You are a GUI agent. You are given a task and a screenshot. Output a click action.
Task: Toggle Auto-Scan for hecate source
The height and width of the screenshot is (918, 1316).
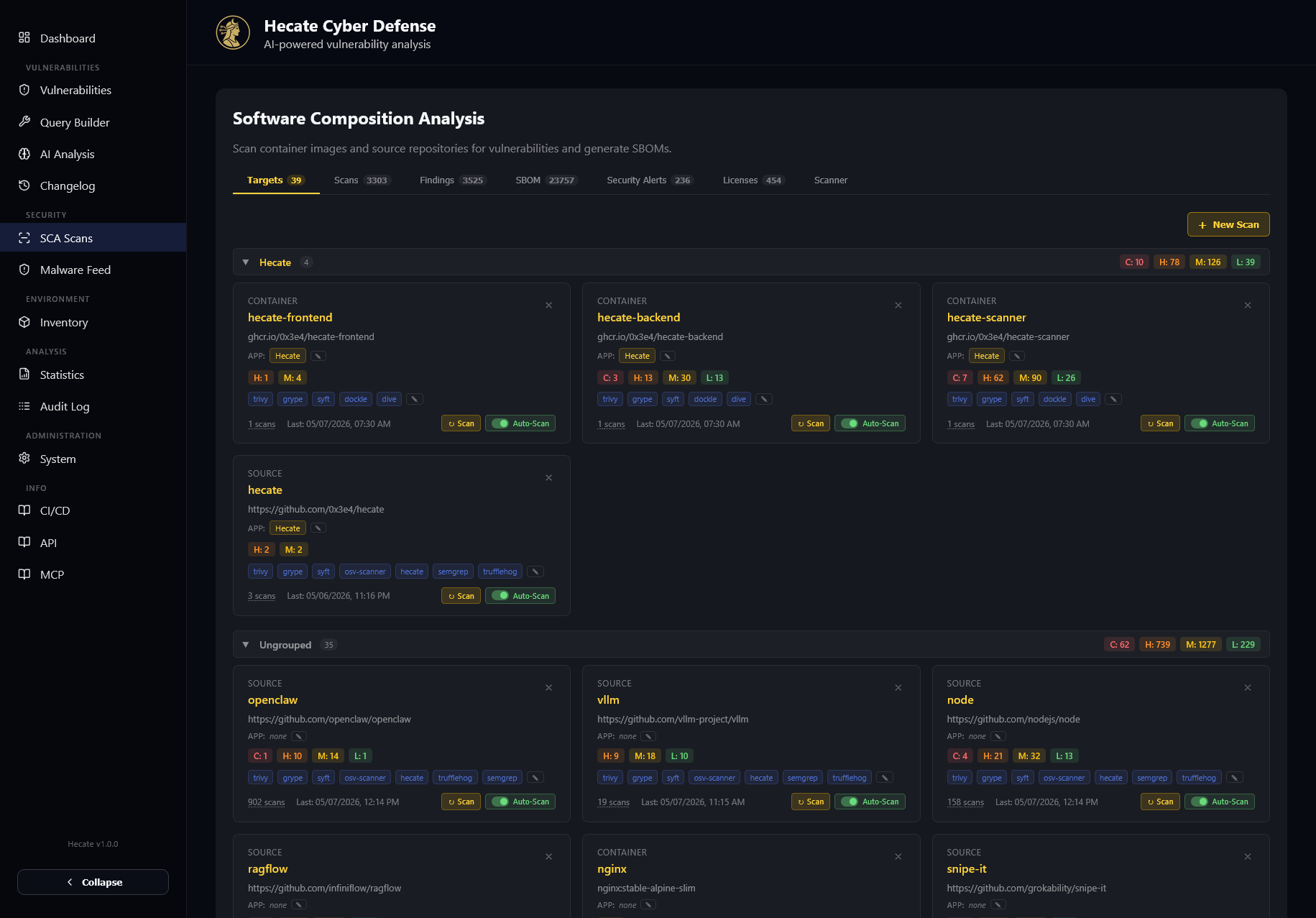520,596
